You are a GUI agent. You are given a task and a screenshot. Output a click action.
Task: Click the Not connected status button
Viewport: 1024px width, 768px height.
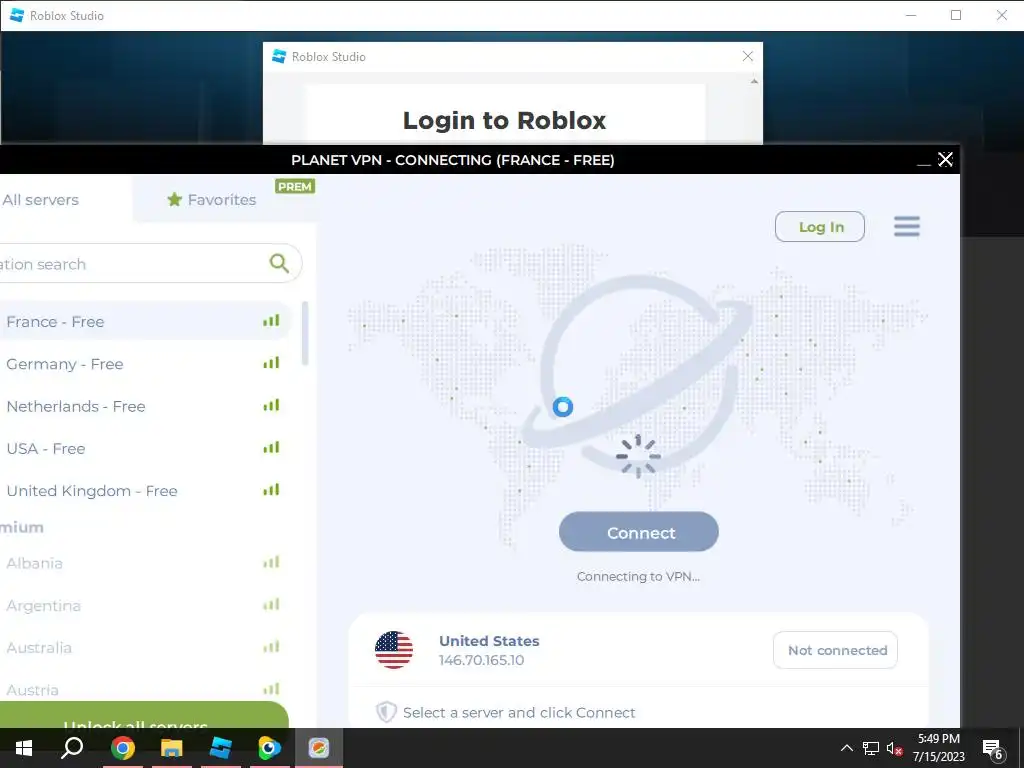click(x=835, y=650)
